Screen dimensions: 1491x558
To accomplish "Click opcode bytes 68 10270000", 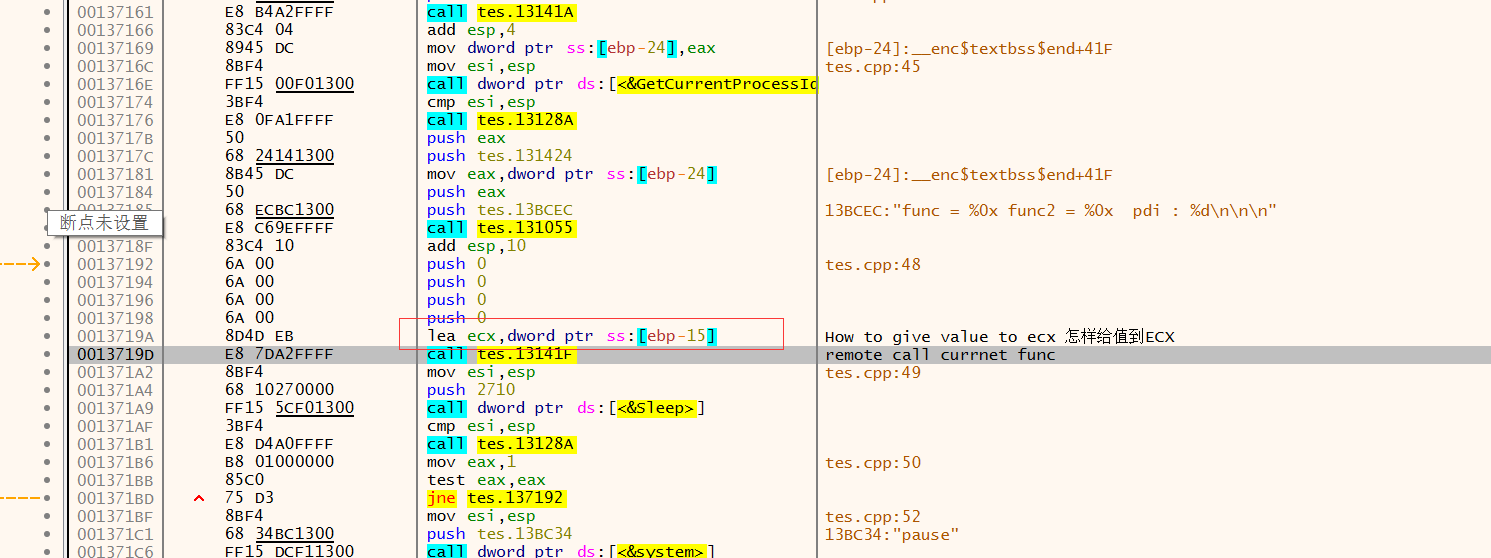I will point(279,390).
